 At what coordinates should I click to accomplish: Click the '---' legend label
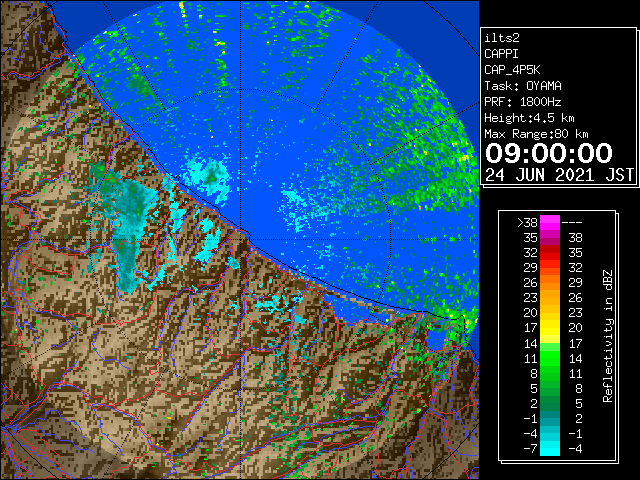click(x=572, y=223)
